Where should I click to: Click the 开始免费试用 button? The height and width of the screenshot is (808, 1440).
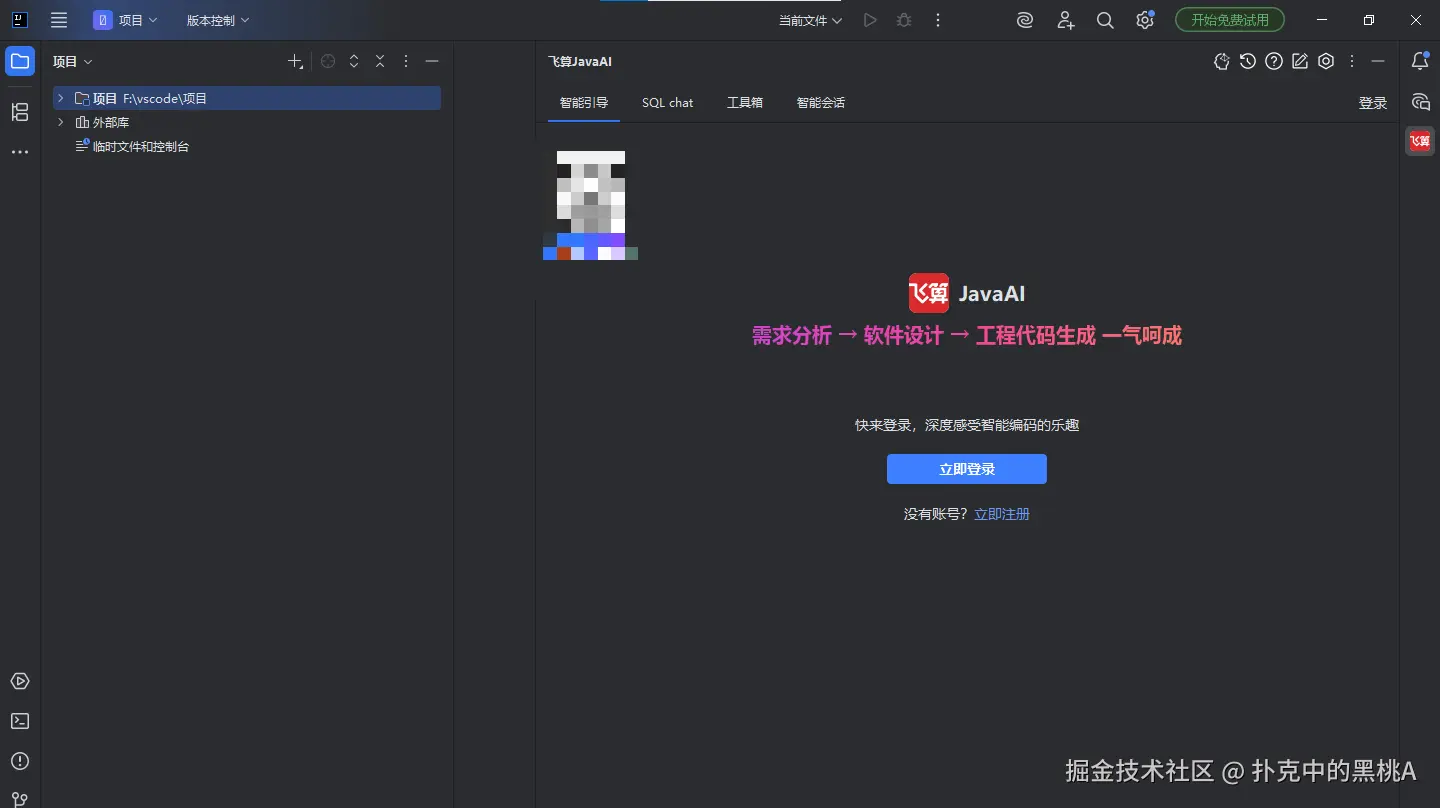pyautogui.click(x=1230, y=20)
